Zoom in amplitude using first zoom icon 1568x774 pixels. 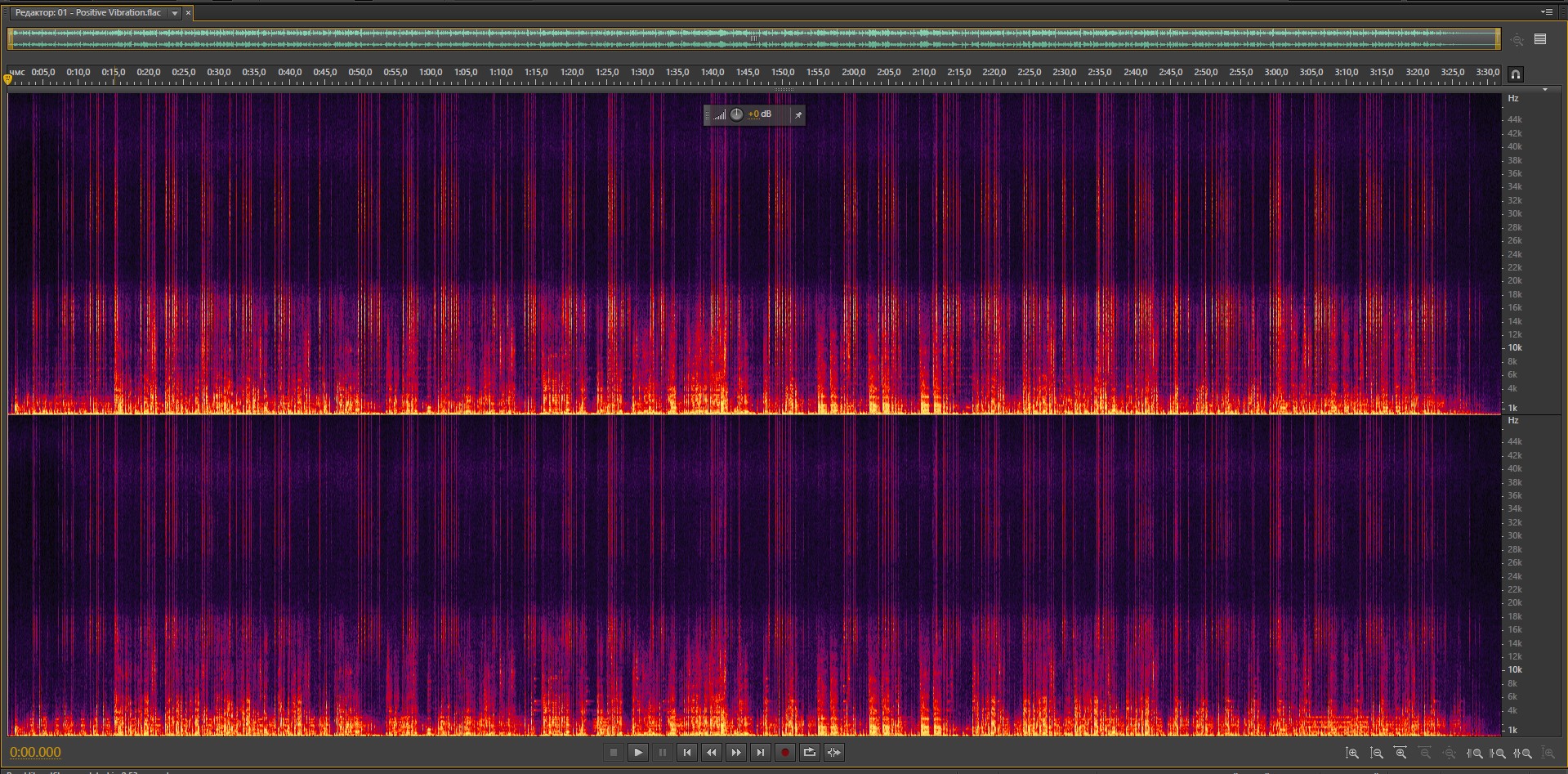coord(1352,754)
